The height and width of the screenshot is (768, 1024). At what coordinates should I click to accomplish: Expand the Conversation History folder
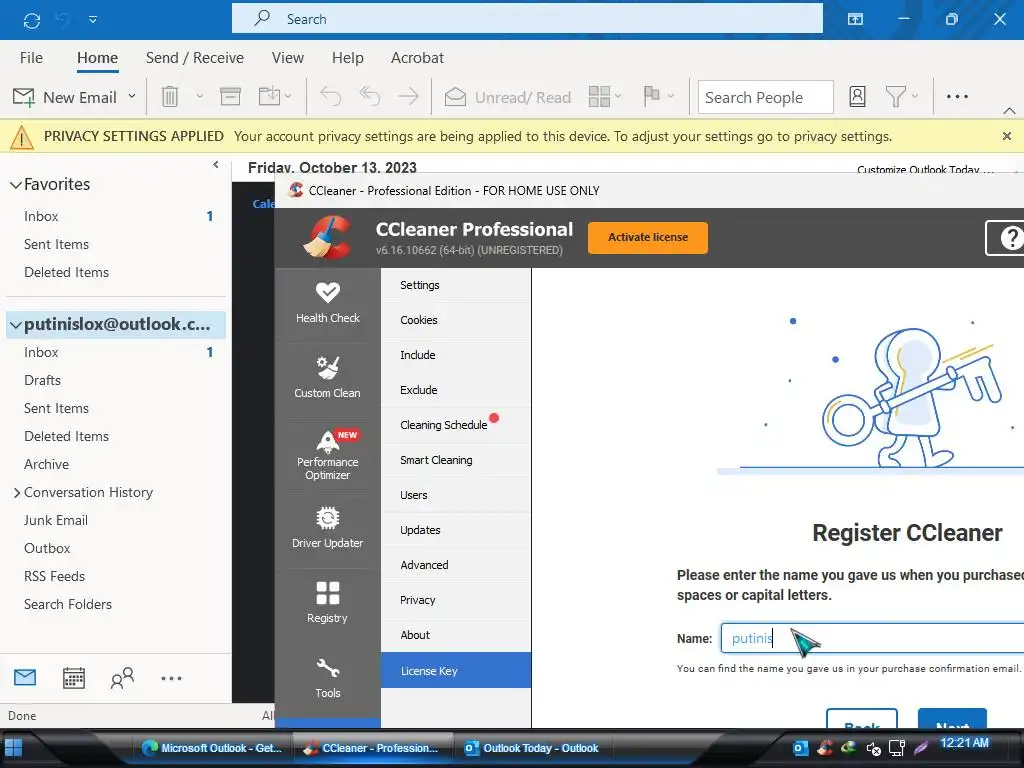pyautogui.click(x=17, y=493)
